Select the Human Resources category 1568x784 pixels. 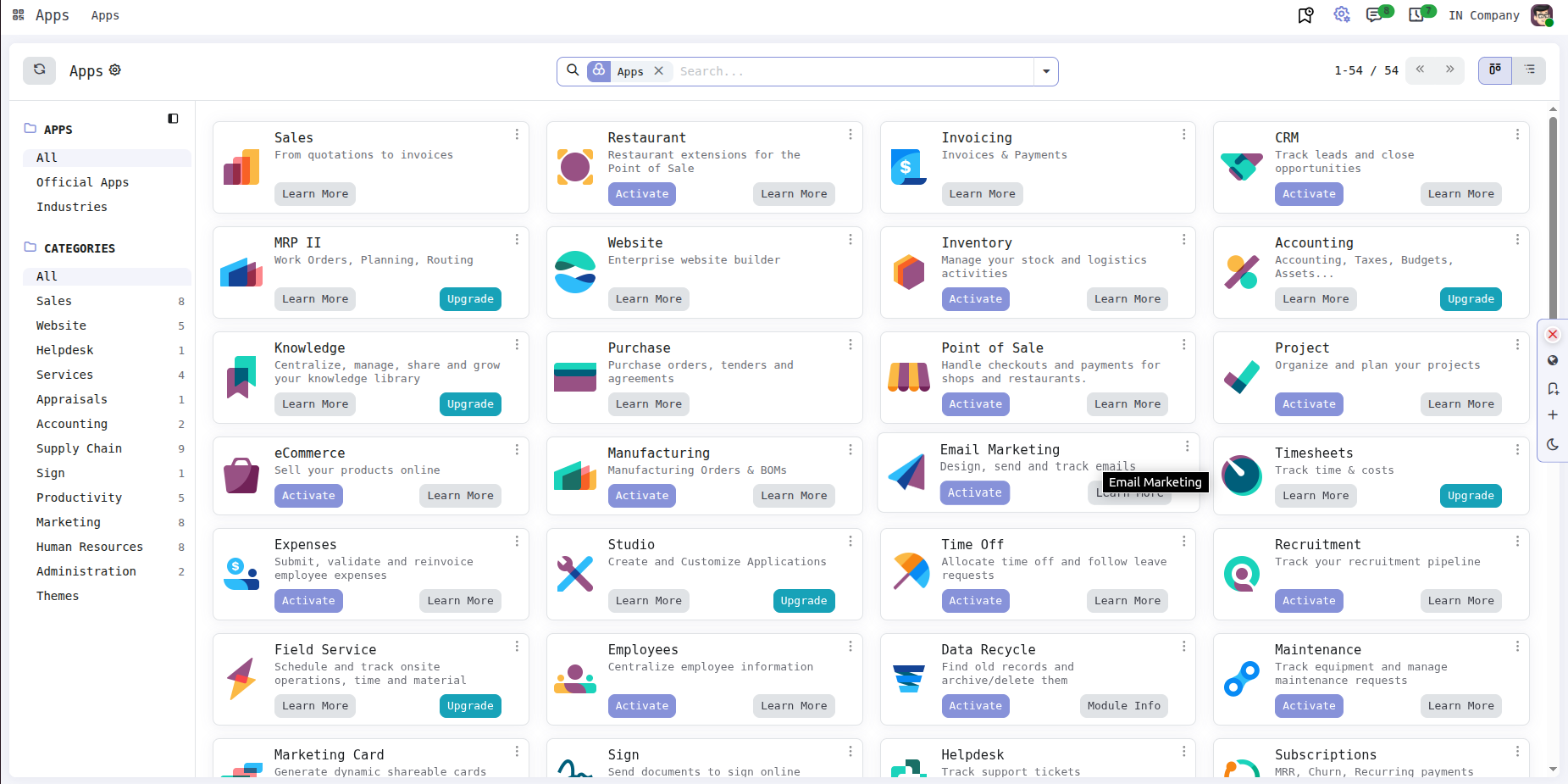click(x=89, y=547)
